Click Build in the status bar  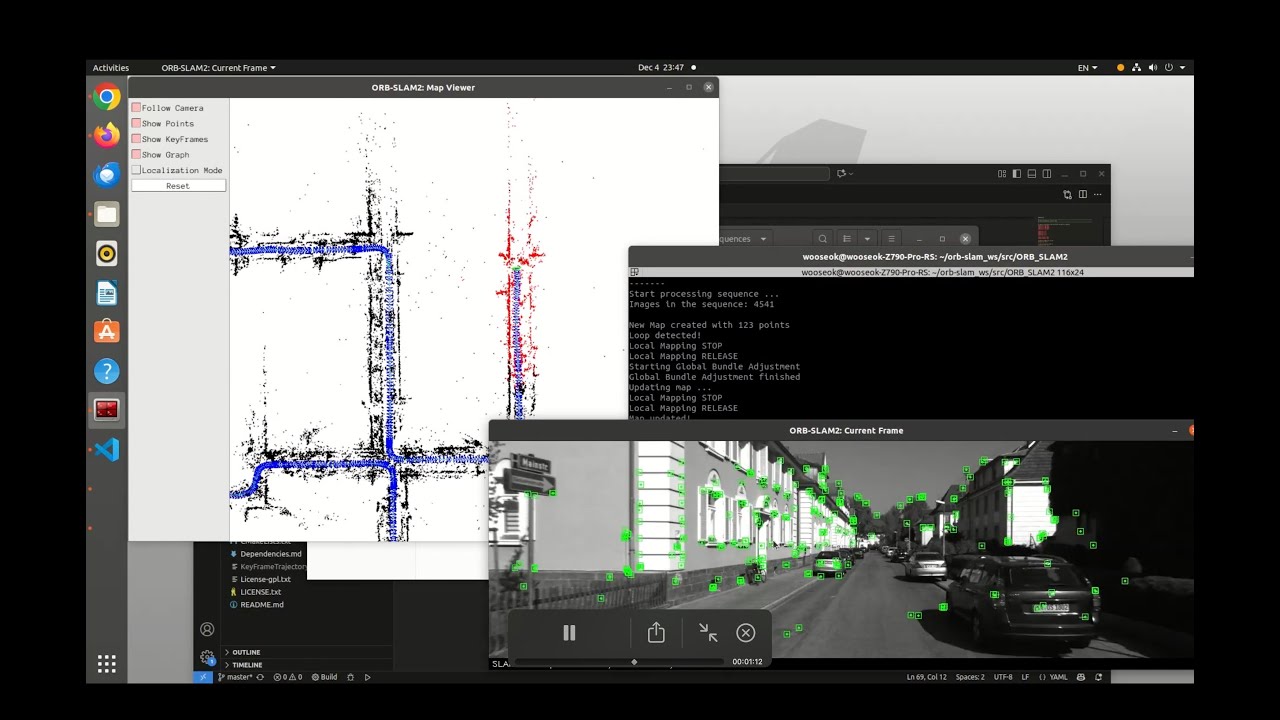tap(324, 677)
